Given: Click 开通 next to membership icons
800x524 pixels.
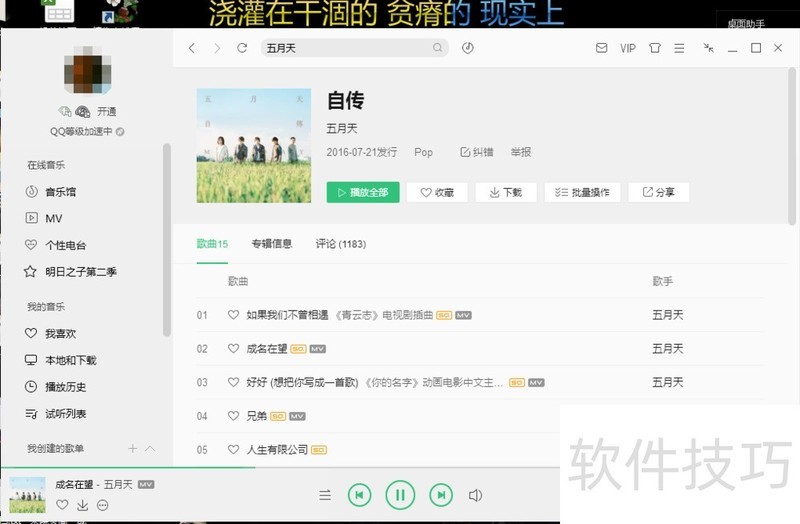Looking at the screenshot, I should click(107, 111).
